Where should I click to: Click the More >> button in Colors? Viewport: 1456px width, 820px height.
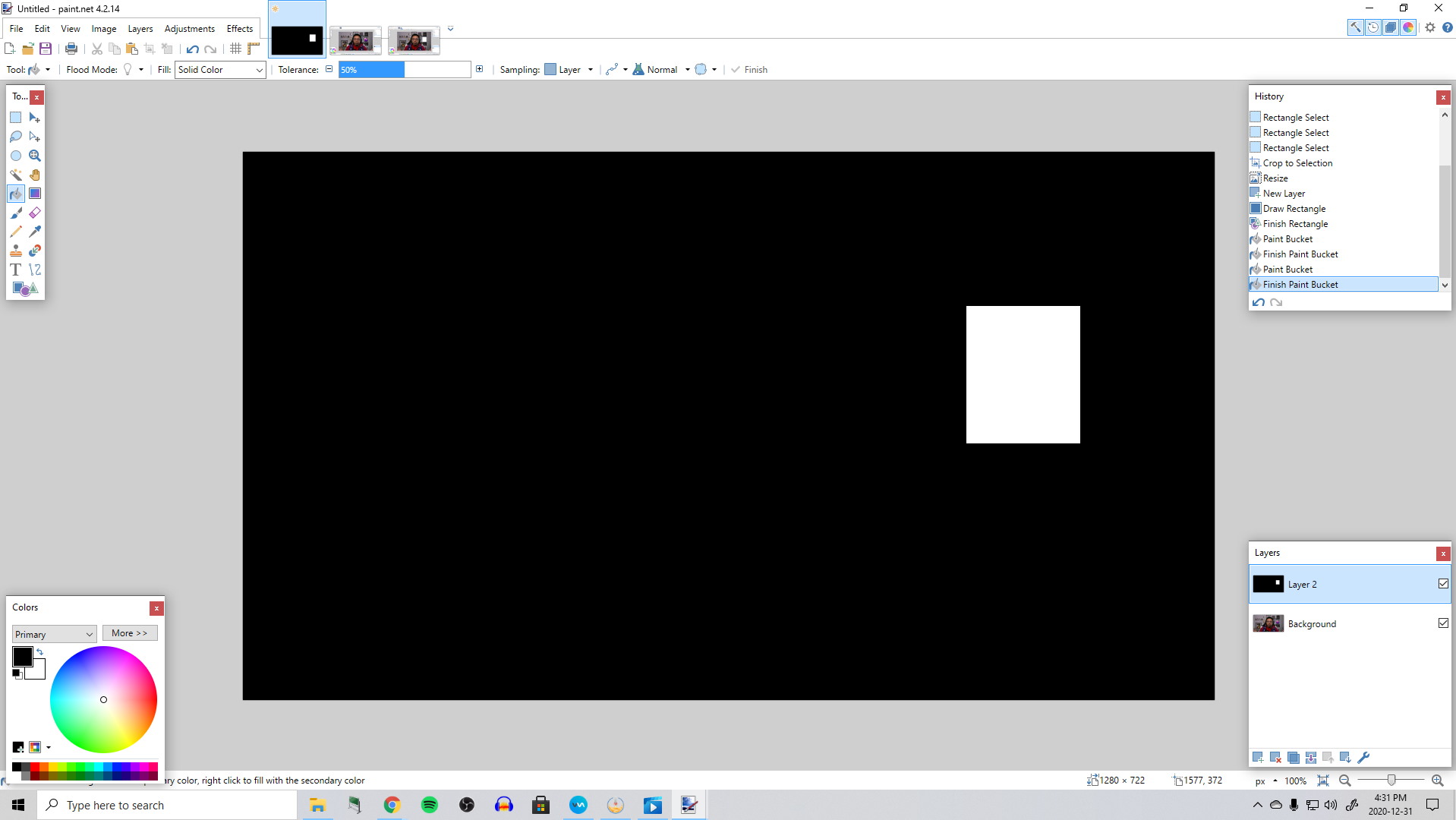[130, 633]
